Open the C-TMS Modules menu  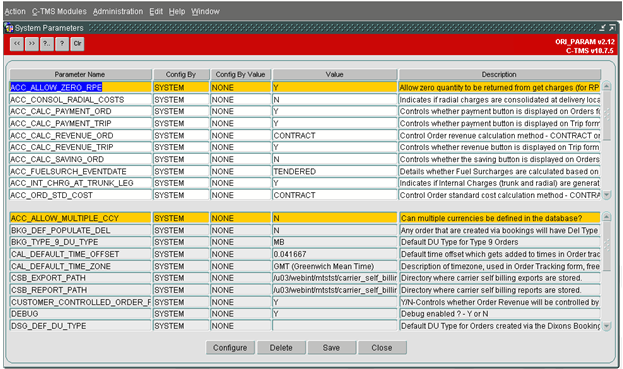tap(59, 12)
